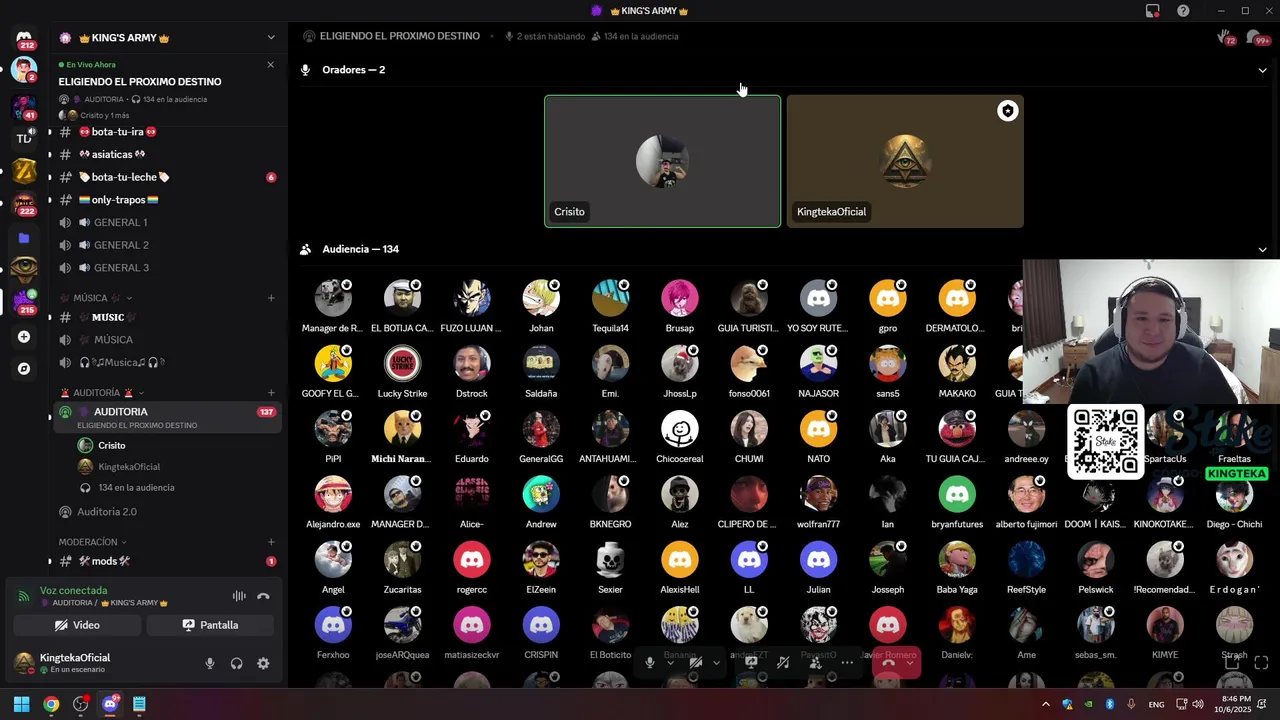
Task: Open Chrome from the taskbar
Action: pos(51,704)
